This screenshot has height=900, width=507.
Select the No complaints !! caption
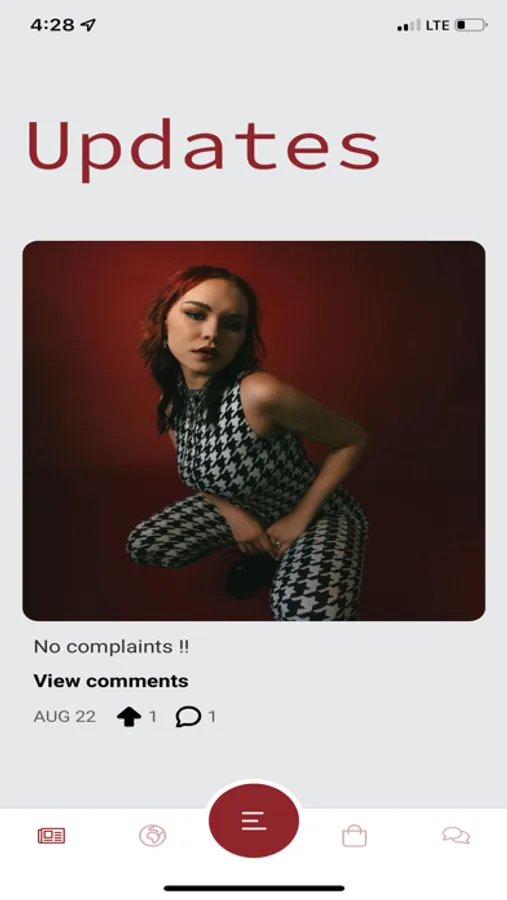point(111,646)
